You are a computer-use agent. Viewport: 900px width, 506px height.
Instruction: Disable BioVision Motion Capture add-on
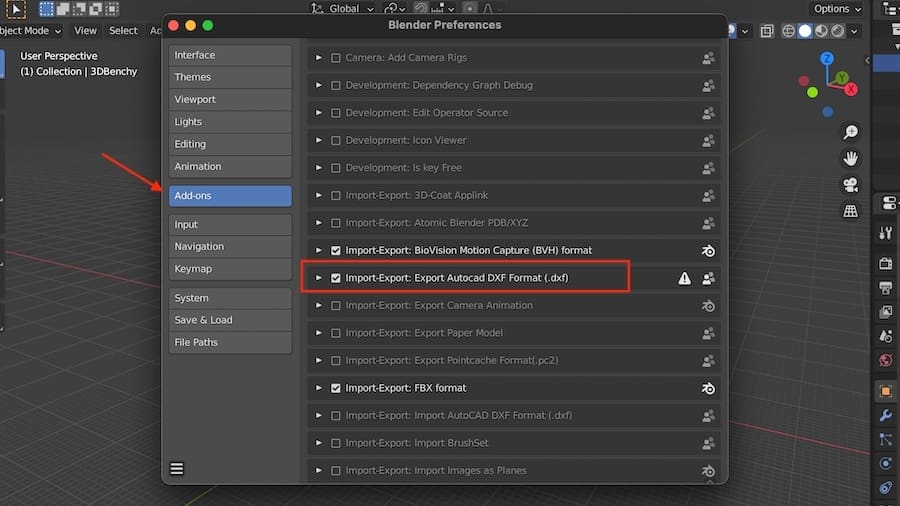(336, 251)
